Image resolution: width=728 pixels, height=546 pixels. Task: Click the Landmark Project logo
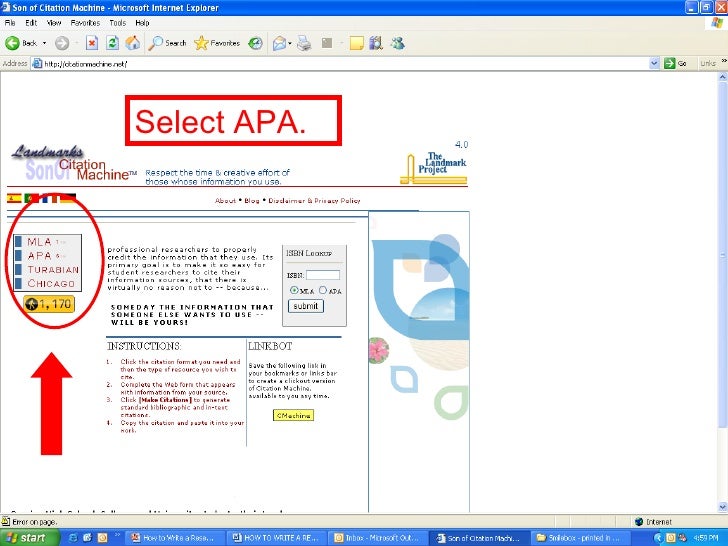(x=434, y=168)
